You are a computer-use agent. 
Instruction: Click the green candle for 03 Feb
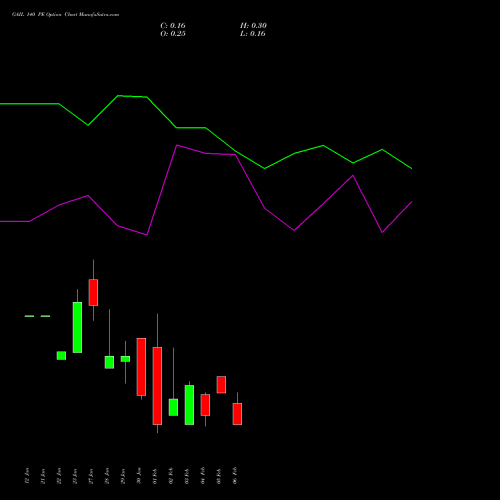pos(189,405)
